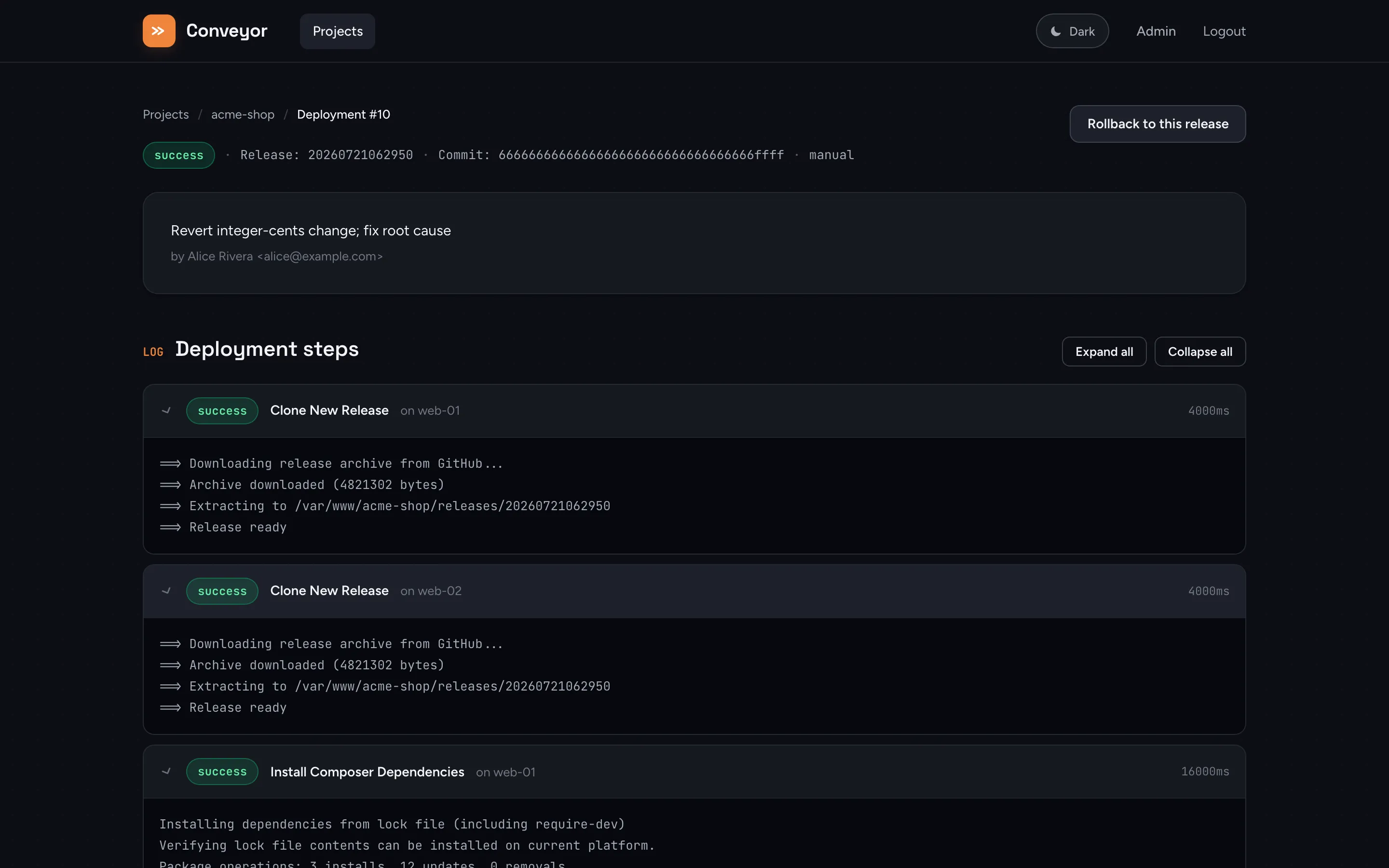Click the manual trigger label
Screen dimensions: 1389x868
[831, 155]
